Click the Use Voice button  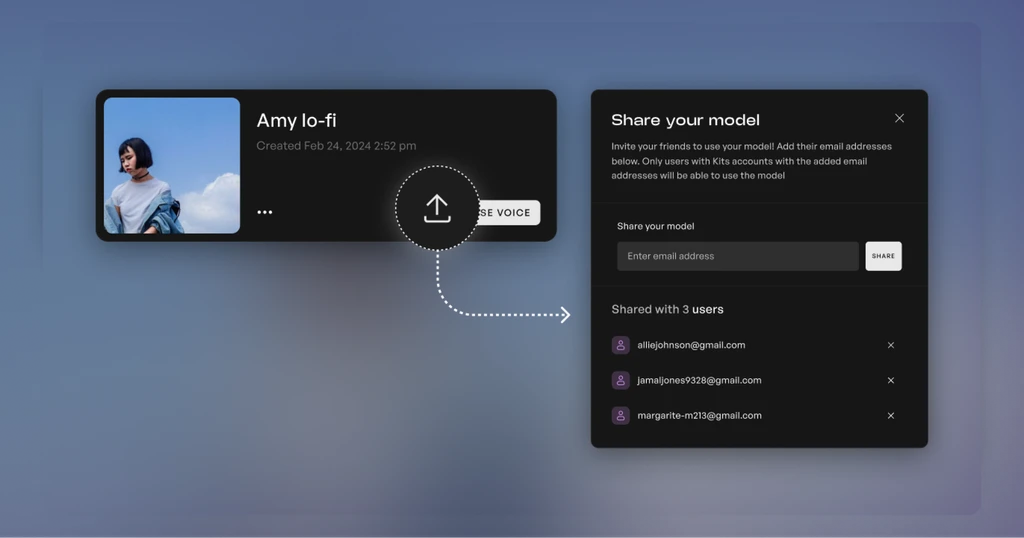(x=509, y=213)
